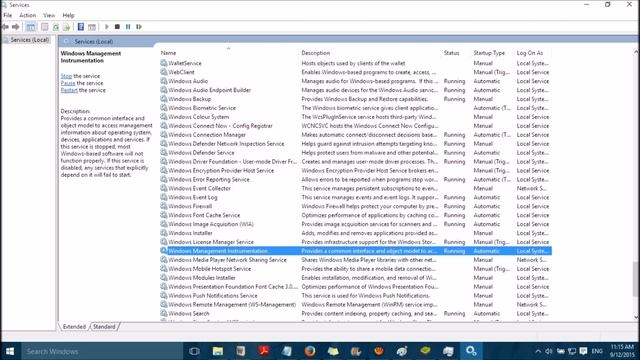
Task: Select the WebClient service row
Action: (355, 72)
